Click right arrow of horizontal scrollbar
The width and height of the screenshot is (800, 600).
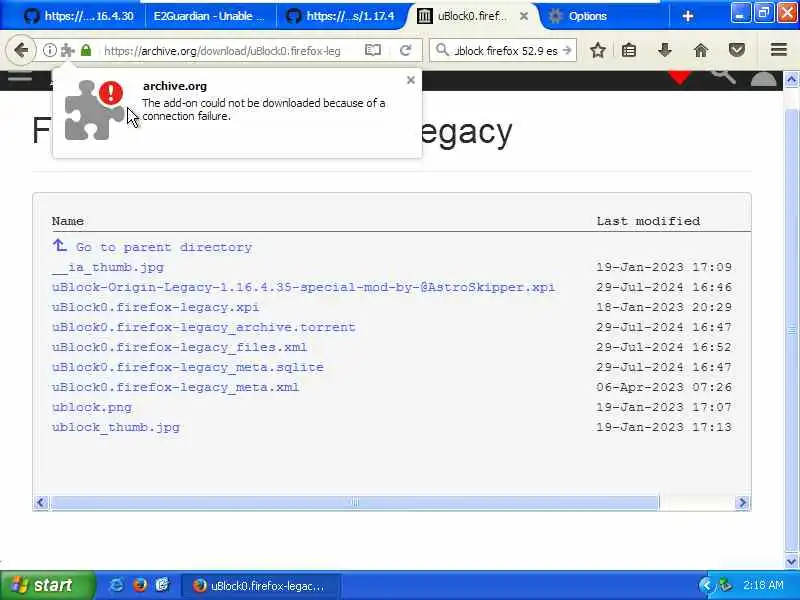(743, 503)
